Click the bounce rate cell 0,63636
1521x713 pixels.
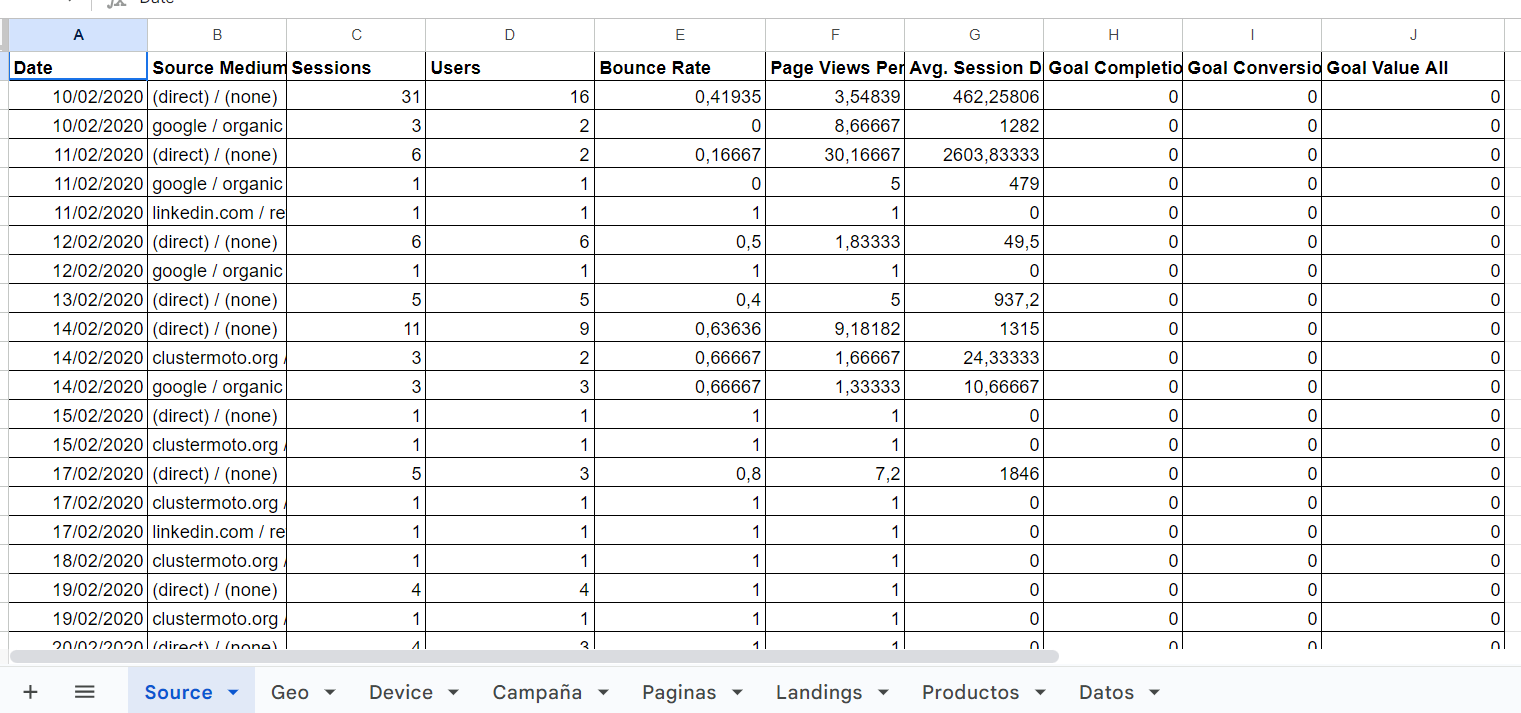(680, 329)
